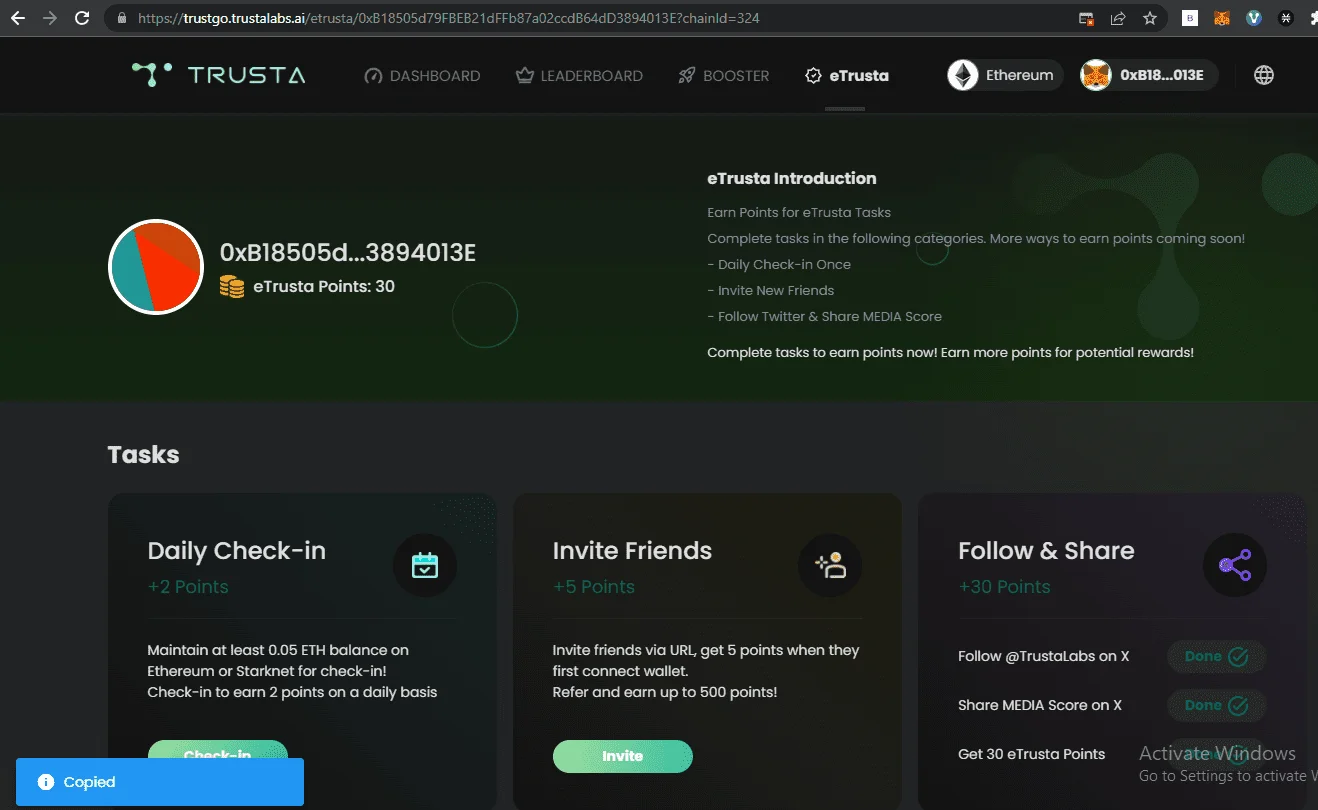This screenshot has width=1318, height=810.
Task: Open the language globe icon
Action: pos(1264,75)
